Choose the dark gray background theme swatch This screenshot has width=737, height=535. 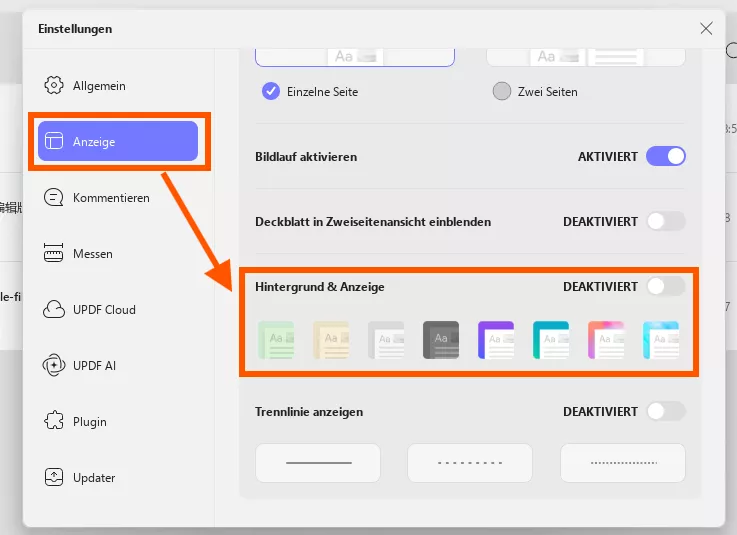coord(441,340)
